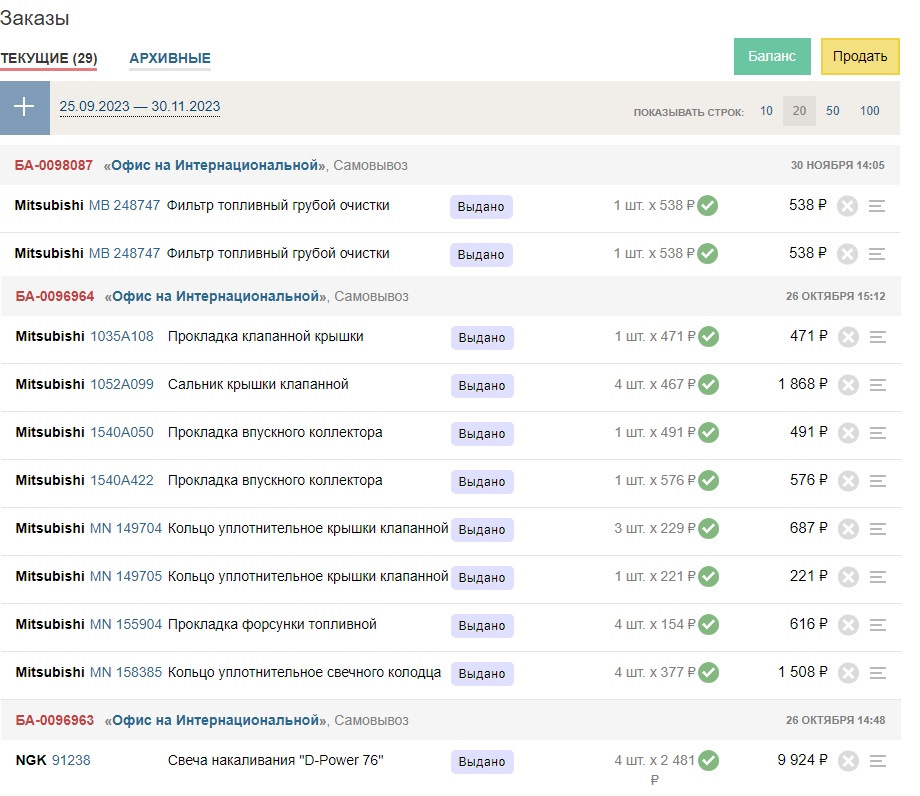
Task: Open the date range 25.09.2023 — 30.11.2023 picker
Action: click(x=140, y=107)
